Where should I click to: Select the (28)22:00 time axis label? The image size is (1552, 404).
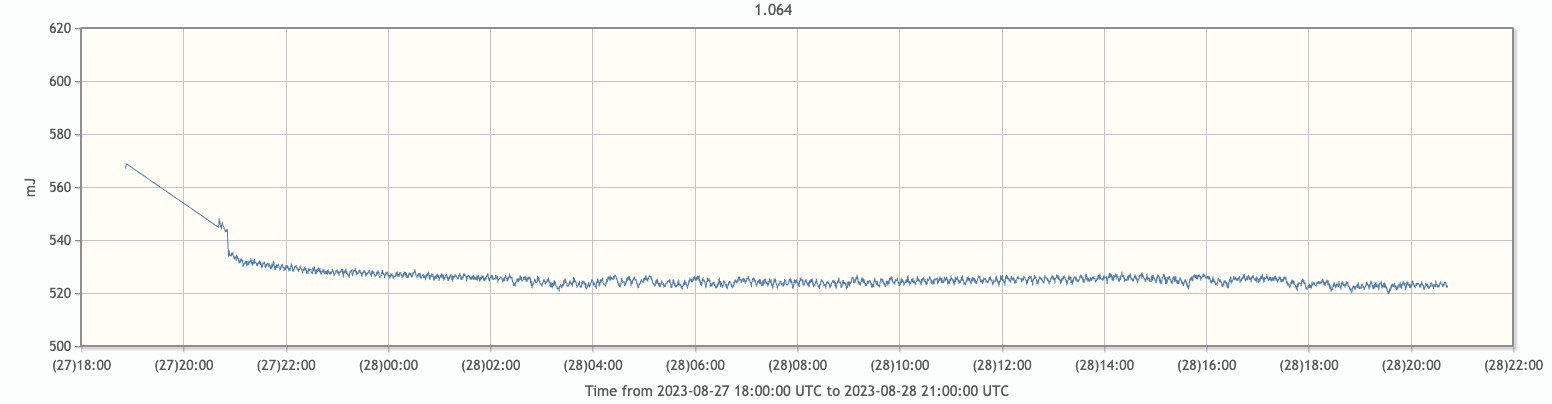[x=1512, y=366]
